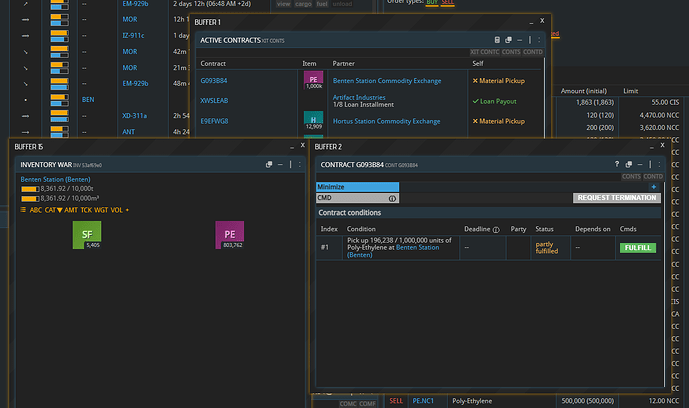Open Contract G093B84 tile options menu
This screenshot has width=689, height=408.
pos(659,165)
